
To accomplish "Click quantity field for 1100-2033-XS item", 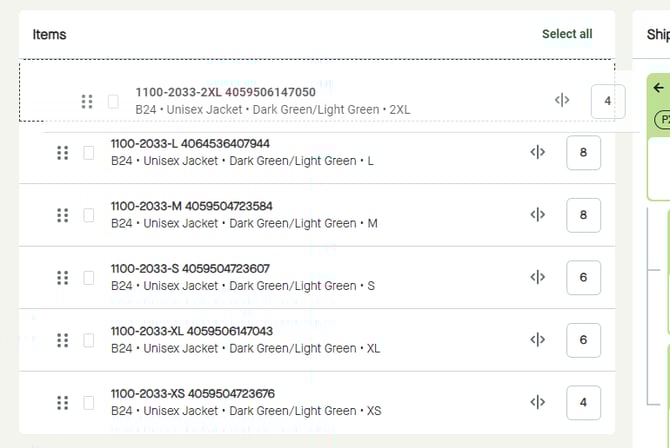I will [x=583, y=402].
